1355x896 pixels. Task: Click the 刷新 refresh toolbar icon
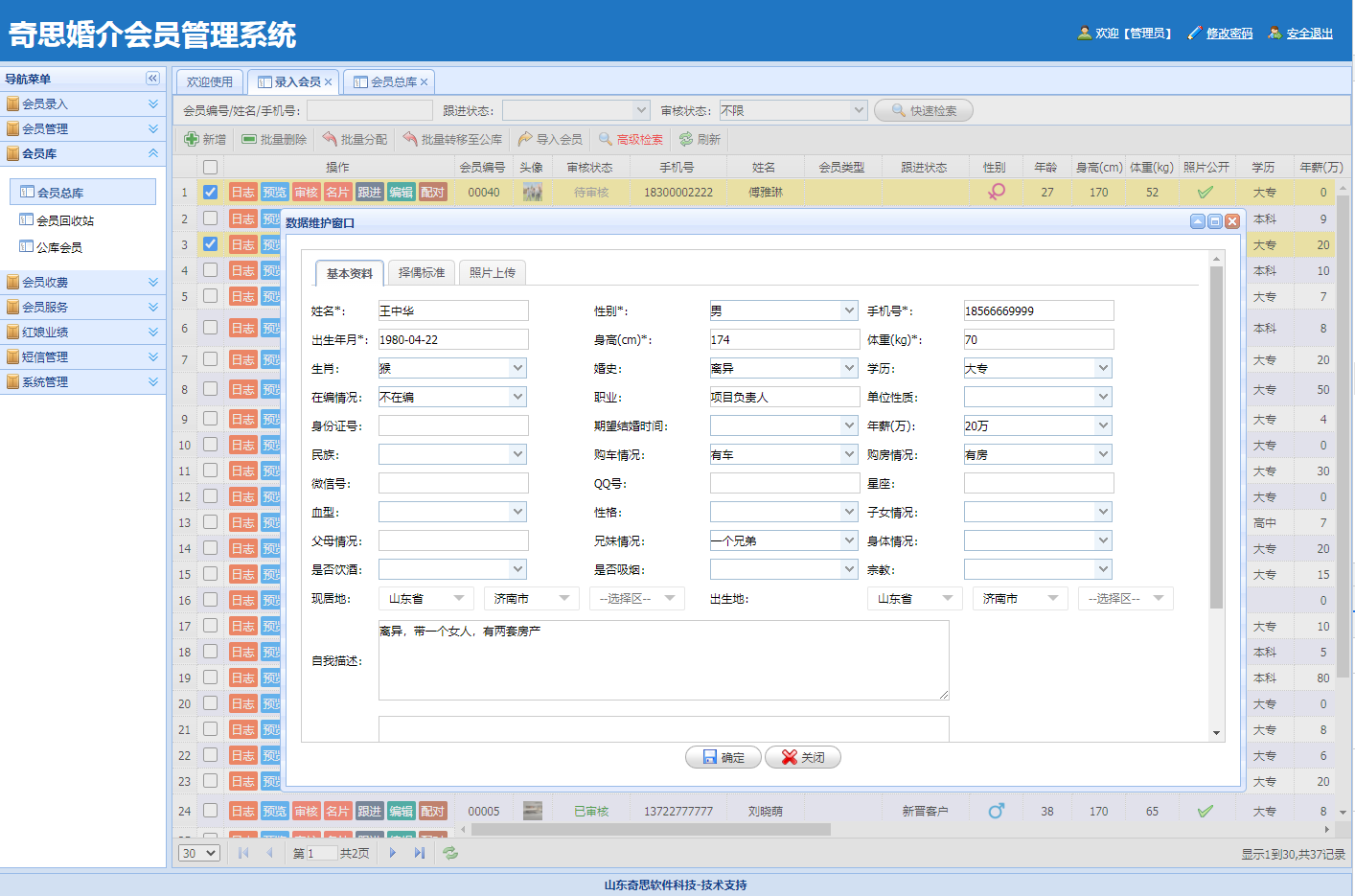(686, 140)
